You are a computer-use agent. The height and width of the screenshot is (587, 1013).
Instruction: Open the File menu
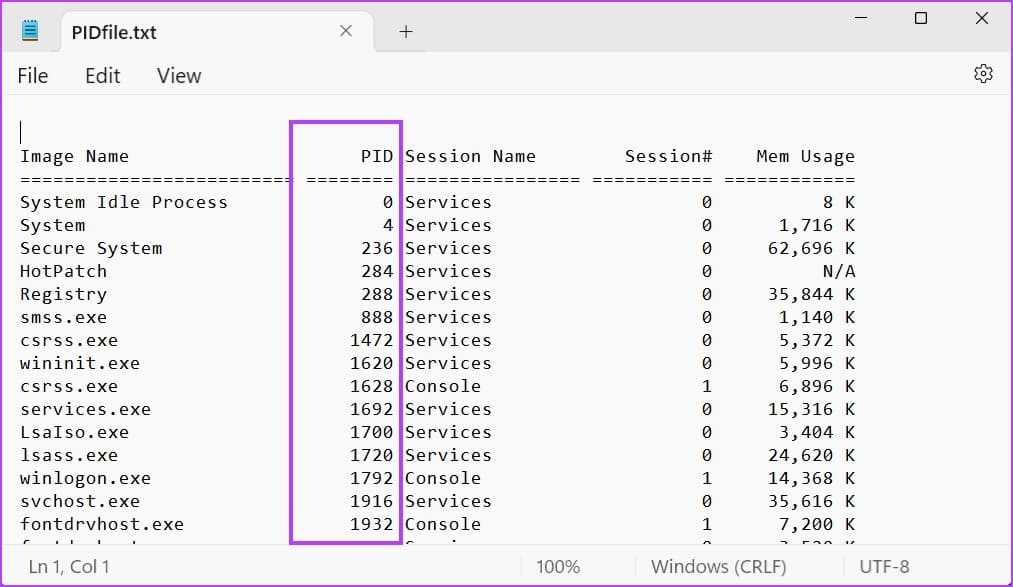33,75
